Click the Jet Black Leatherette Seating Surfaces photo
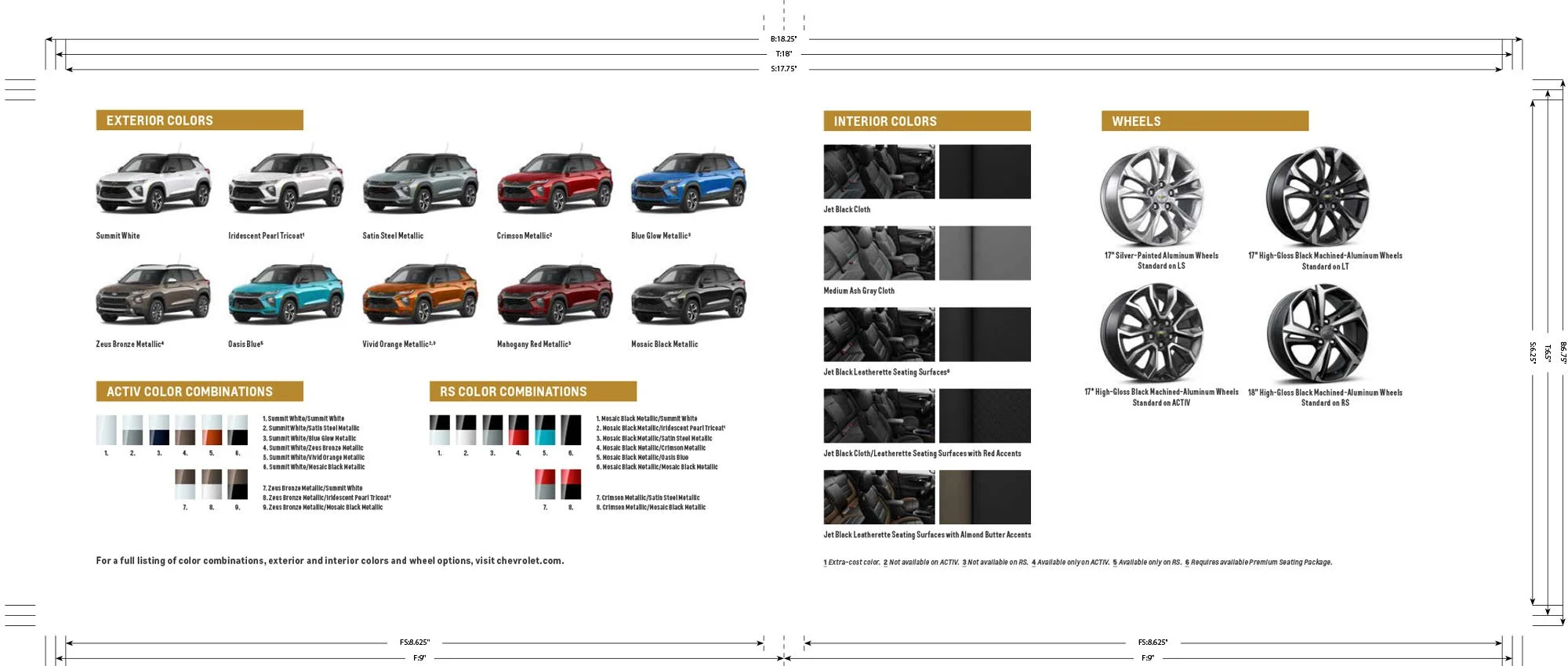 coord(879,335)
